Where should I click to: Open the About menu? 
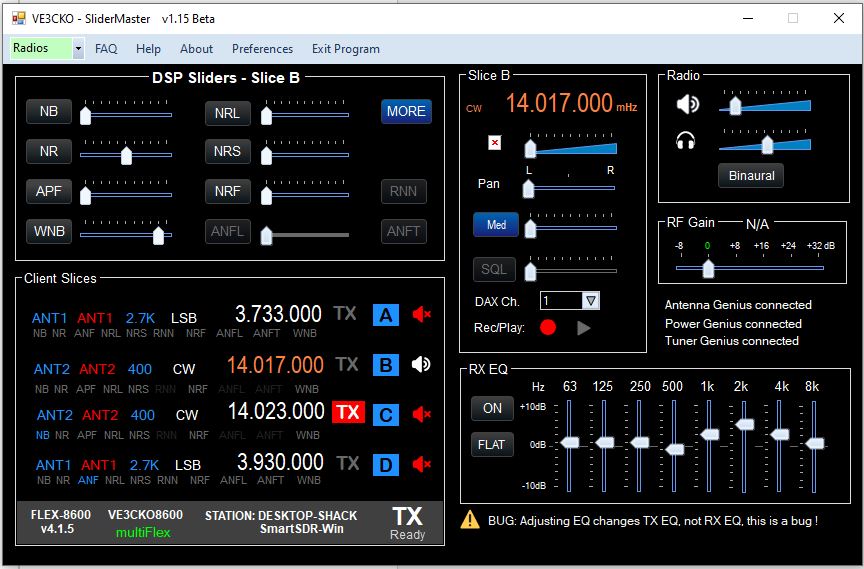click(196, 49)
